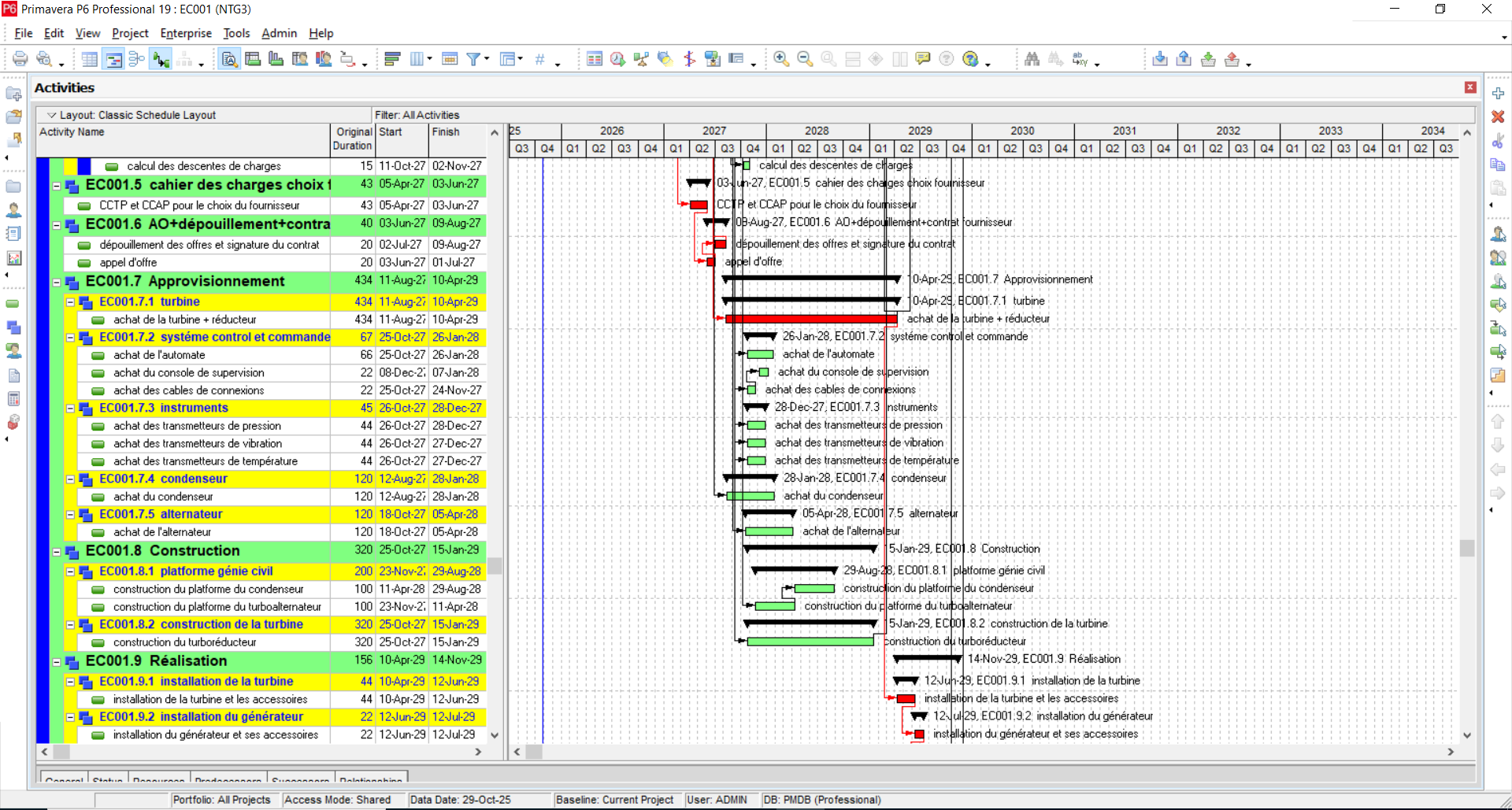Viewport: 1512px width, 810px height.
Task: Collapse the EC001.7 Approvisionnement WBS node
Action: pos(57,283)
